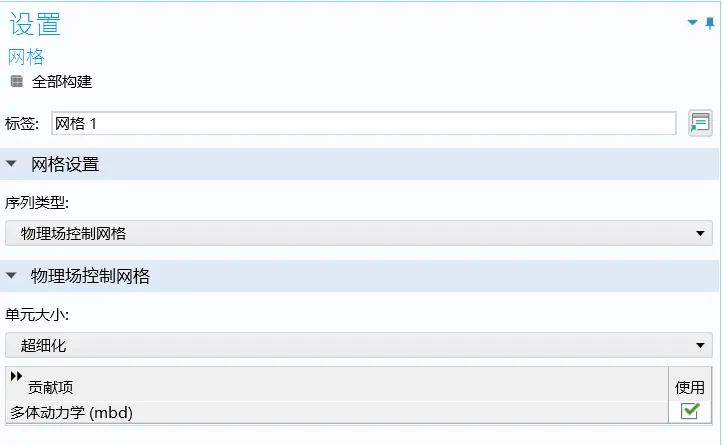Select the 多体动力学 (mbd) table row
The image size is (723, 445).
pos(337,412)
